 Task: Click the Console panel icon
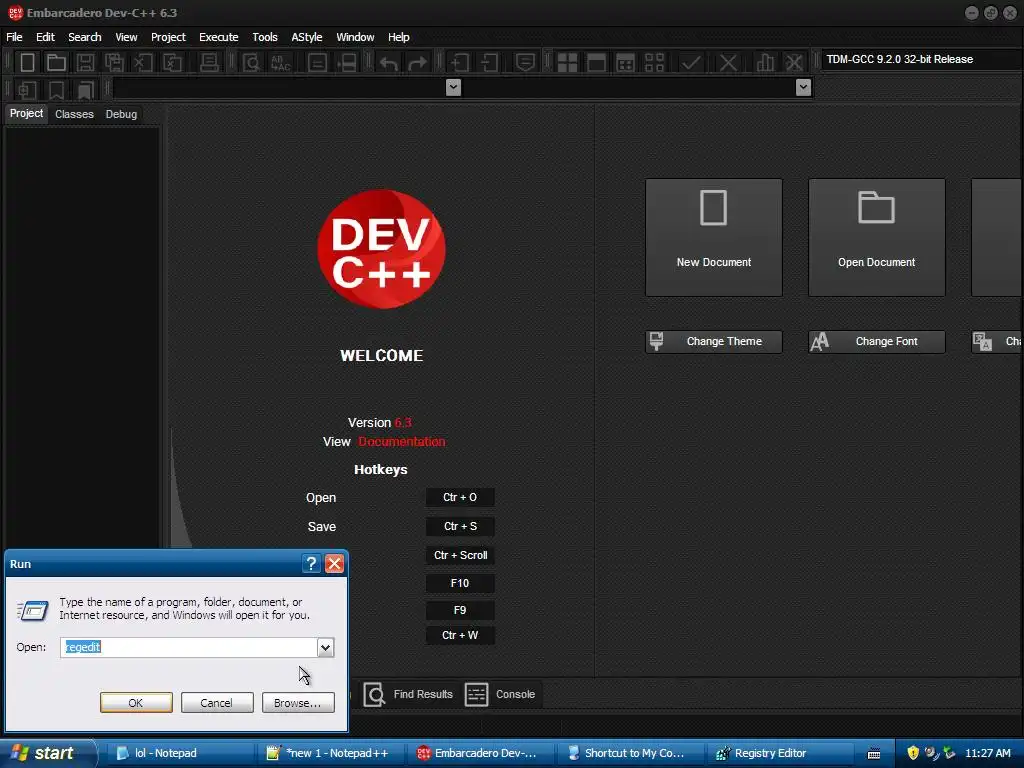(x=476, y=694)
